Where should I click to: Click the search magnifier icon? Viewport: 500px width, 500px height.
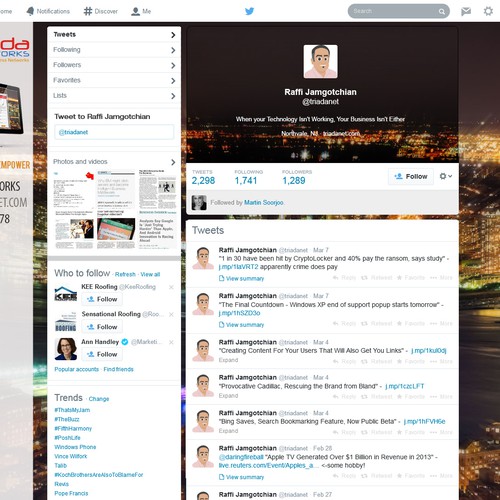pos(441,12)
